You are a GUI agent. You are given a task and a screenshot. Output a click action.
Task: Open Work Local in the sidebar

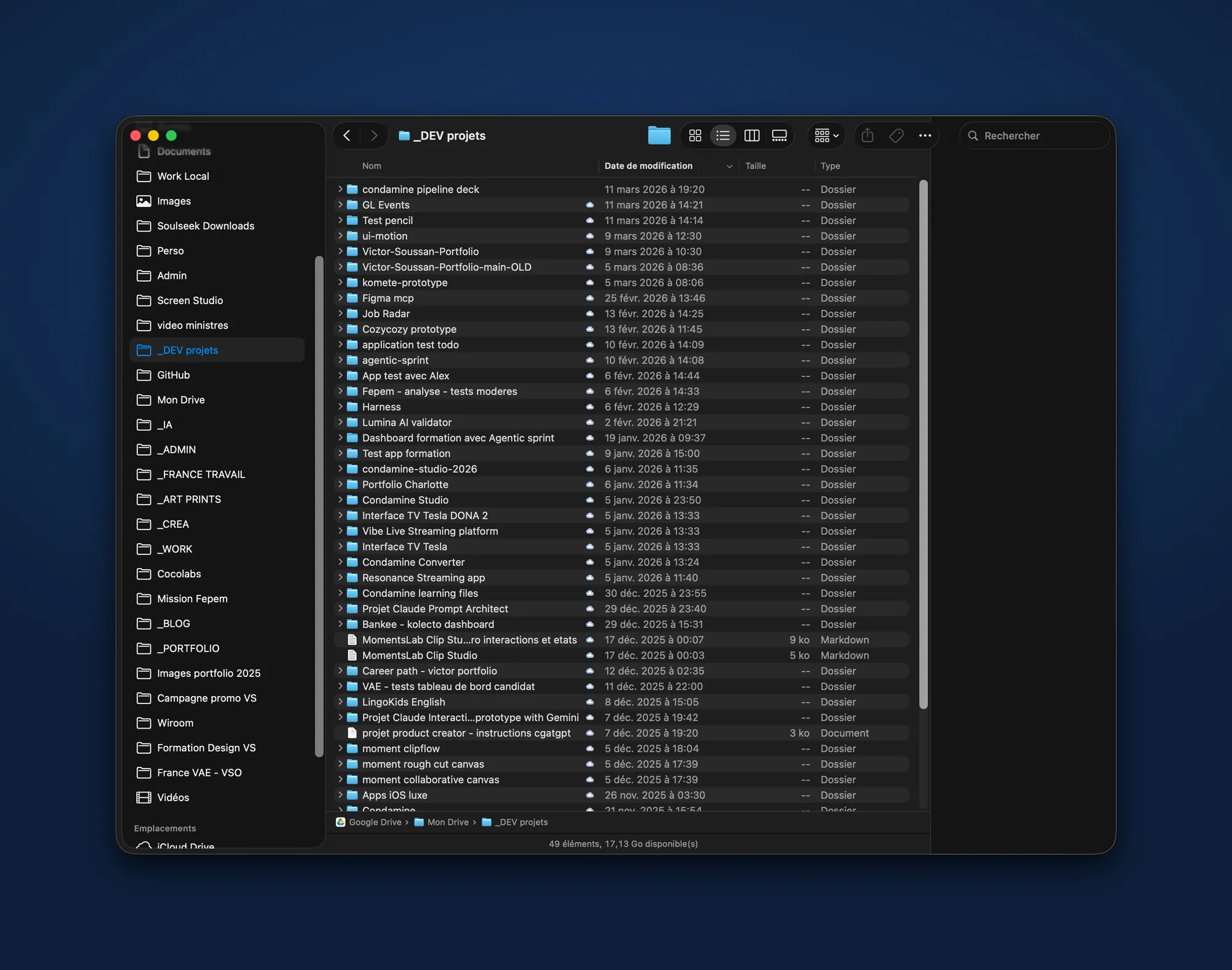point(217,176)
